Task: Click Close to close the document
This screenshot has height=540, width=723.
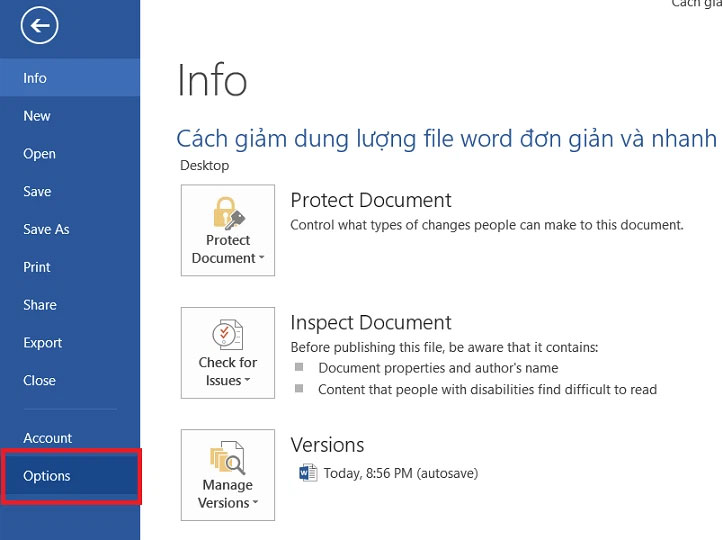Action: coord(39,381)
